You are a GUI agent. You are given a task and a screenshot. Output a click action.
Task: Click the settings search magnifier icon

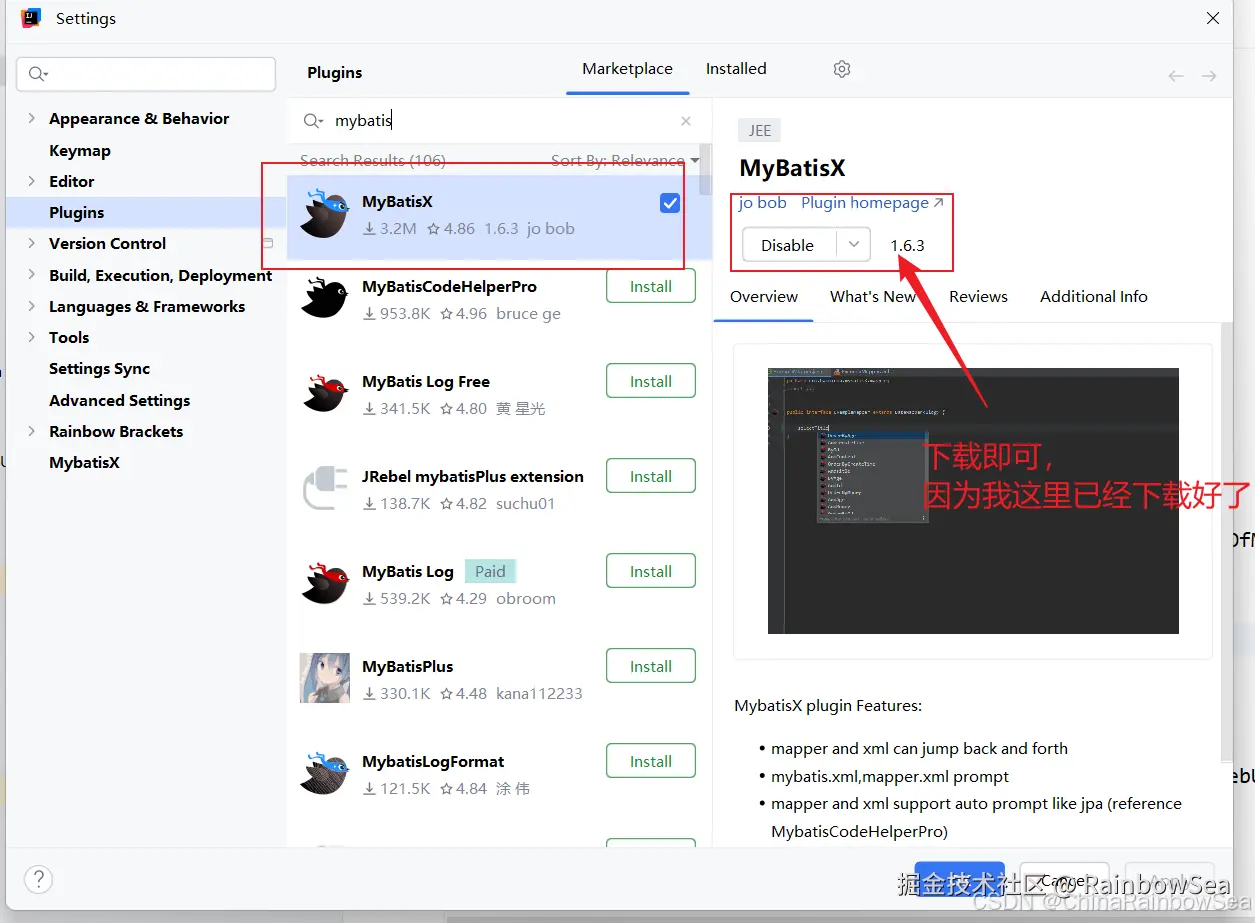(x=38, y=74)
